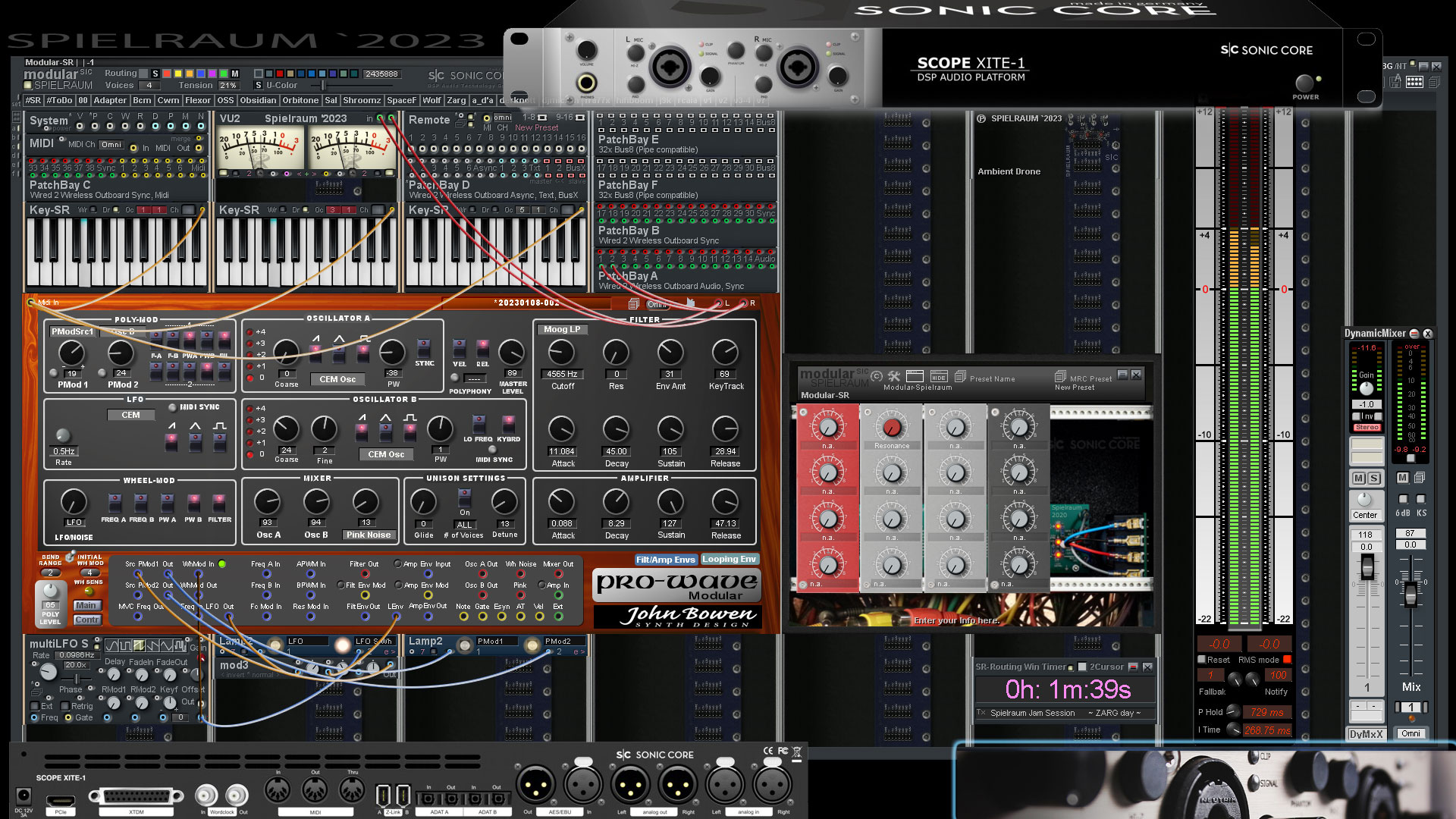The width and height of the screenshot is (1456, 819).
Task: Switch to the Obsidian preset tab
Action: click(258, 100)
